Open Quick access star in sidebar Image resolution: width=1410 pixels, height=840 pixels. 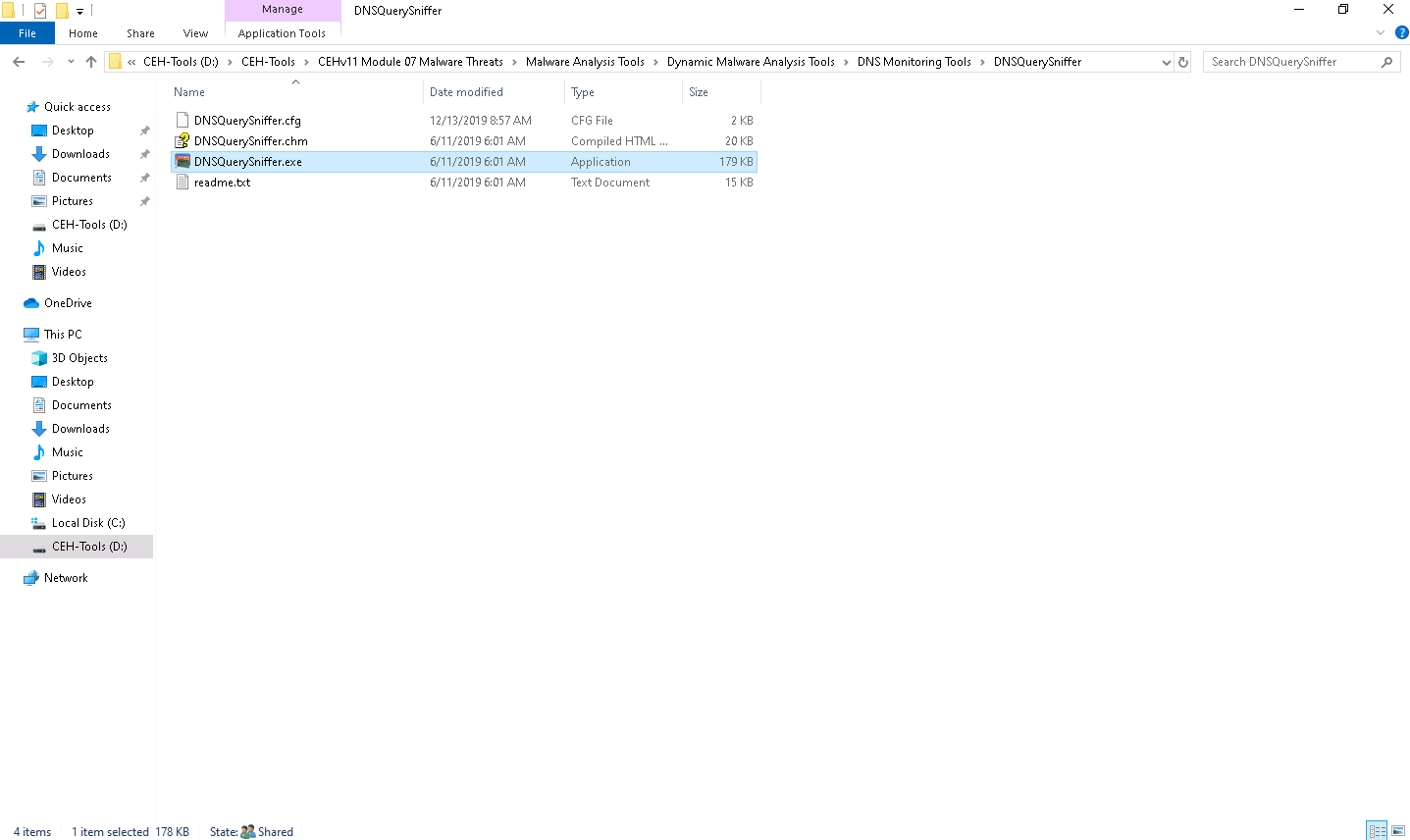[32, 107]
